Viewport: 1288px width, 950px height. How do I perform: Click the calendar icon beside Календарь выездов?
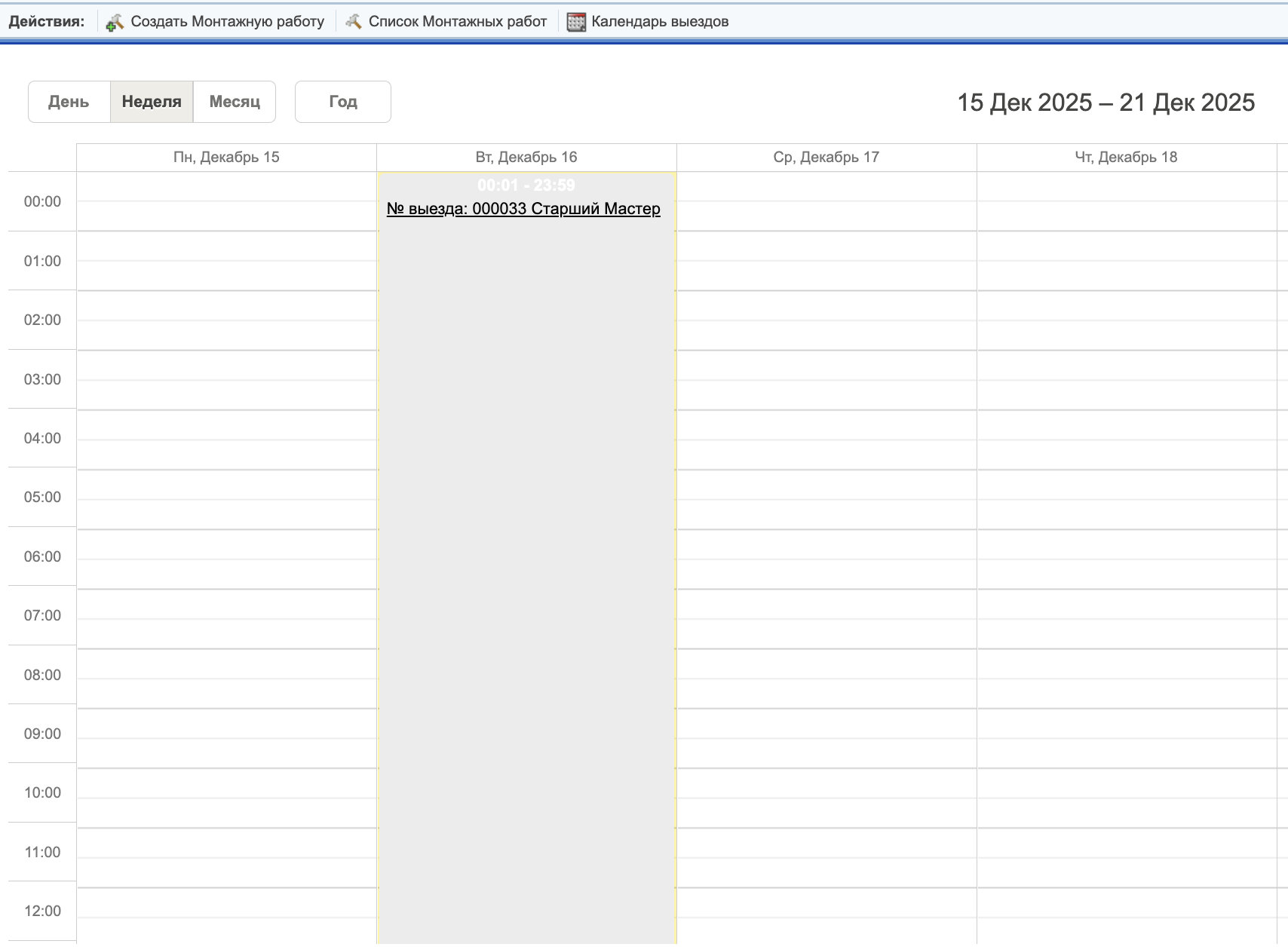(576, 22)
